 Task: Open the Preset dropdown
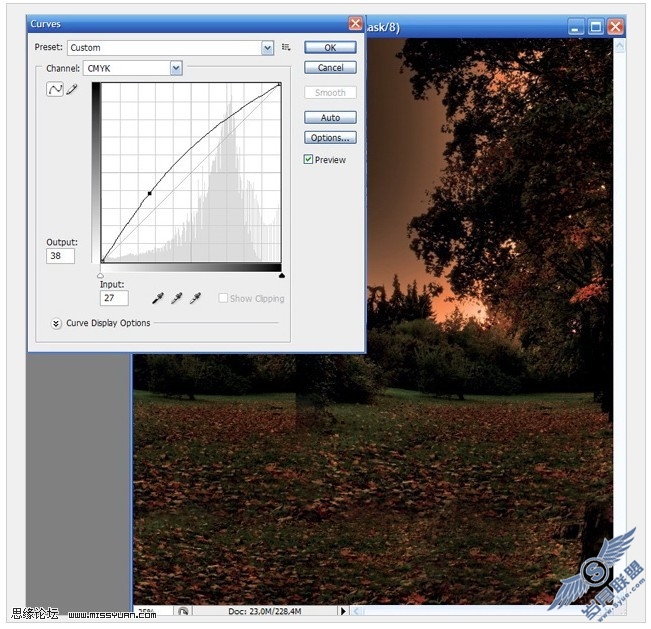click(x=267, y=48)
